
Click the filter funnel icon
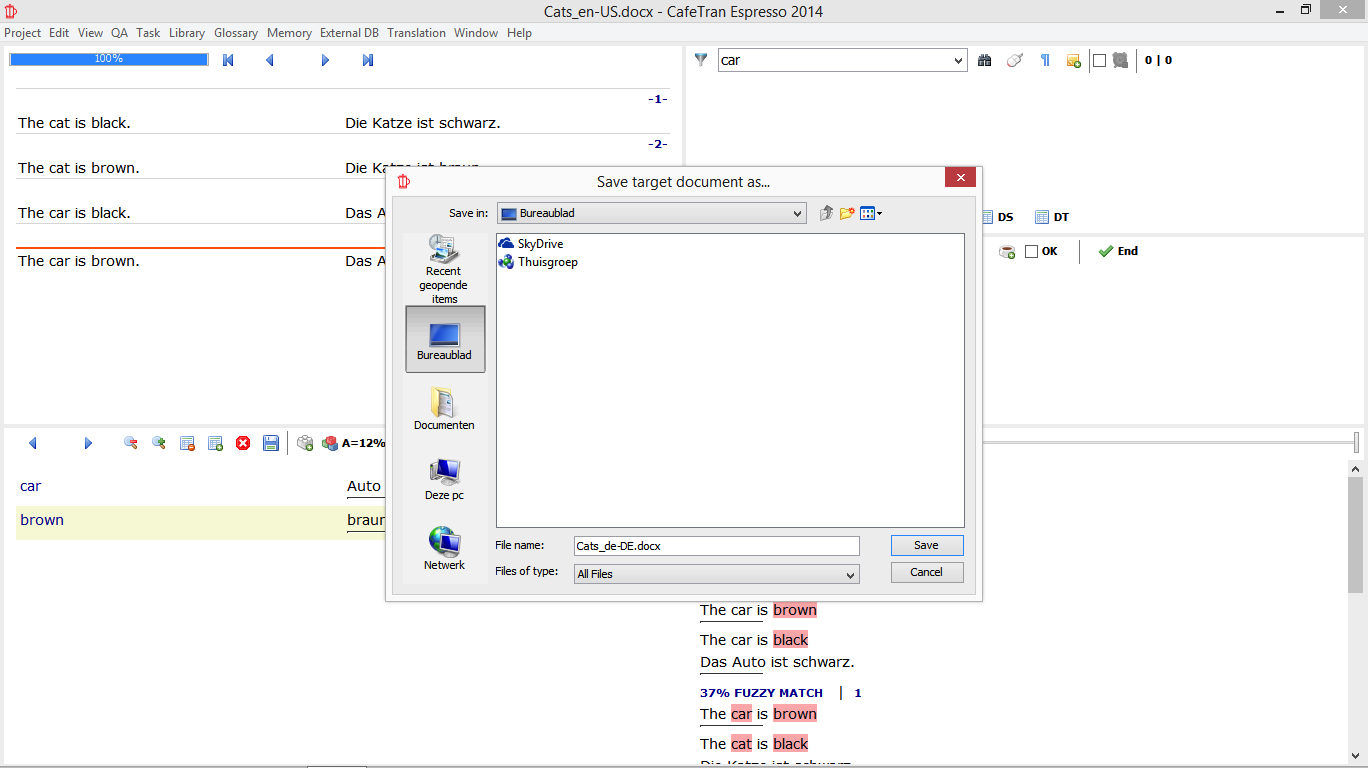(701, 60)
